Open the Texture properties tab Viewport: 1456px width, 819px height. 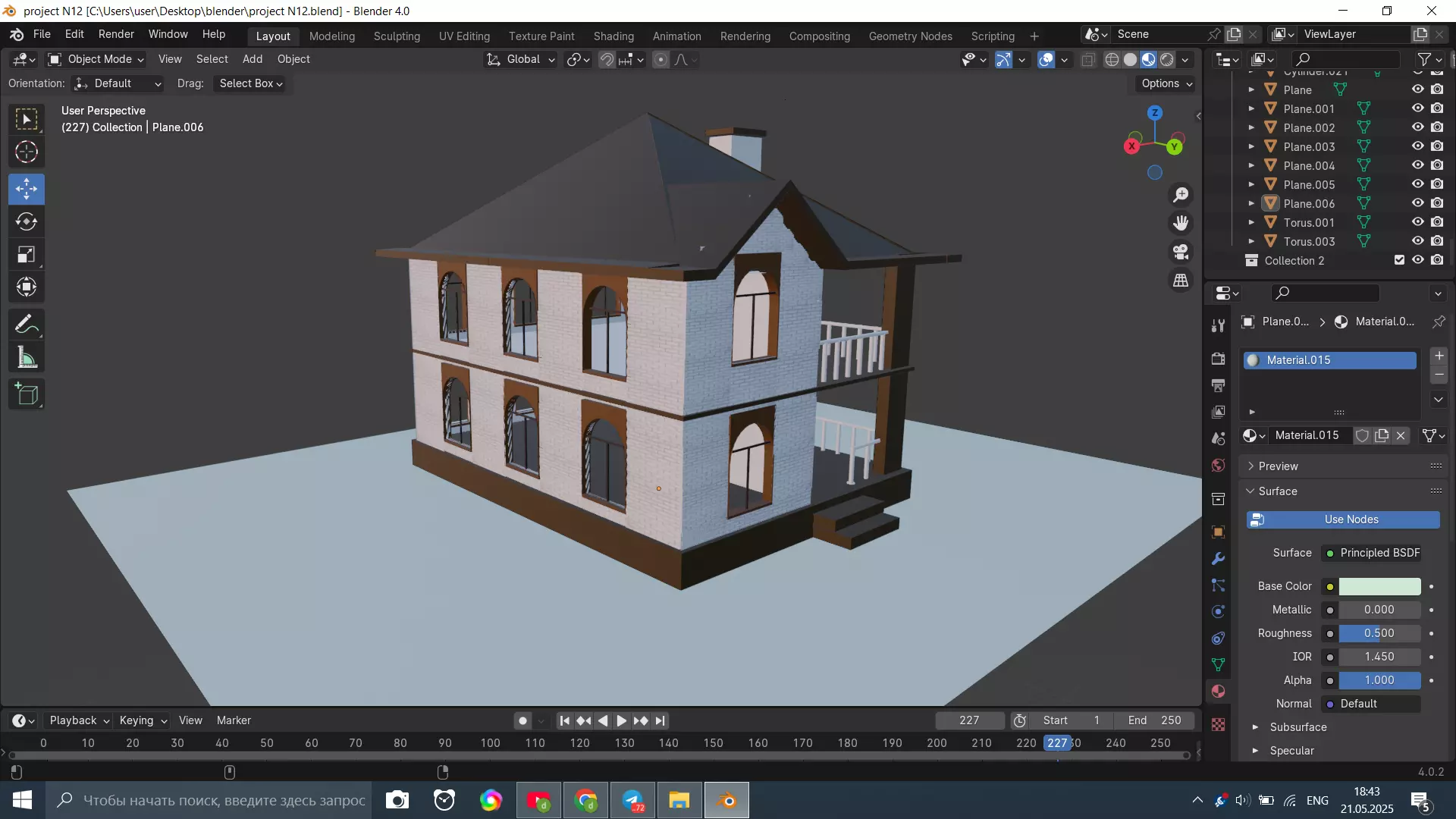(x=1218, y=725)
